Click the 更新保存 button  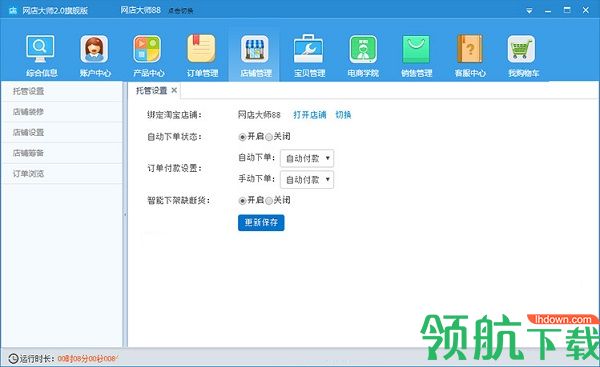[x=261, y=222]
